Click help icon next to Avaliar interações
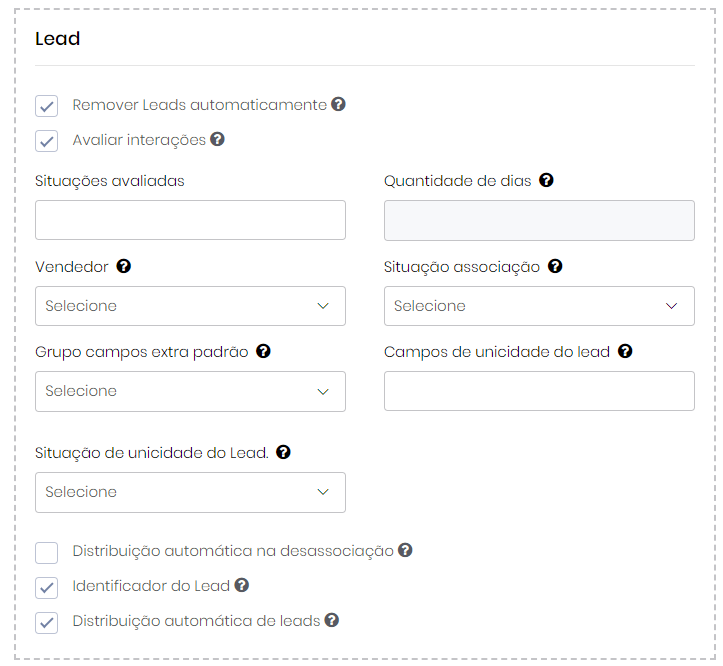 [x=217, y=139]
